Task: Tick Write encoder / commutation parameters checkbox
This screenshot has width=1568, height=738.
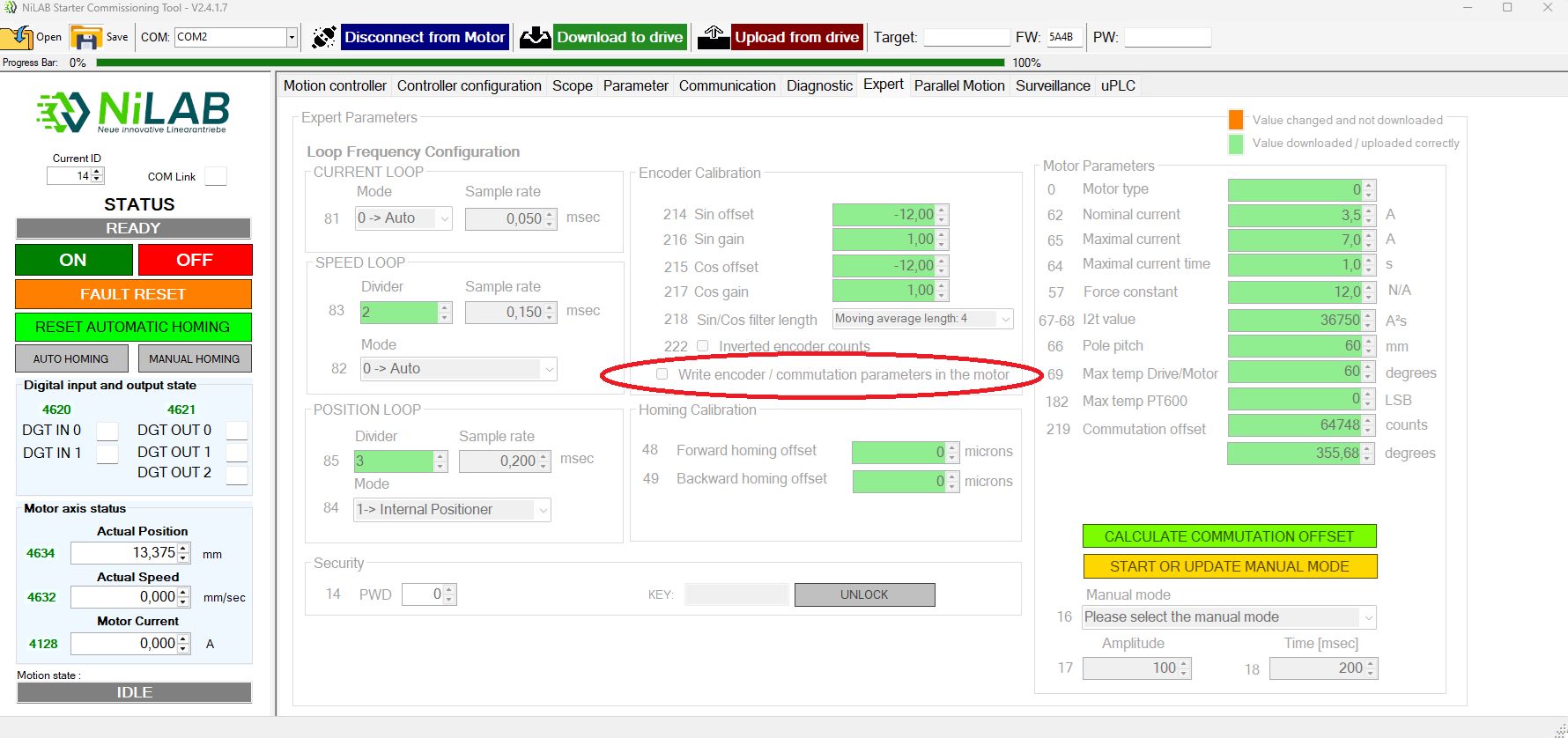Action: [662, 374]
